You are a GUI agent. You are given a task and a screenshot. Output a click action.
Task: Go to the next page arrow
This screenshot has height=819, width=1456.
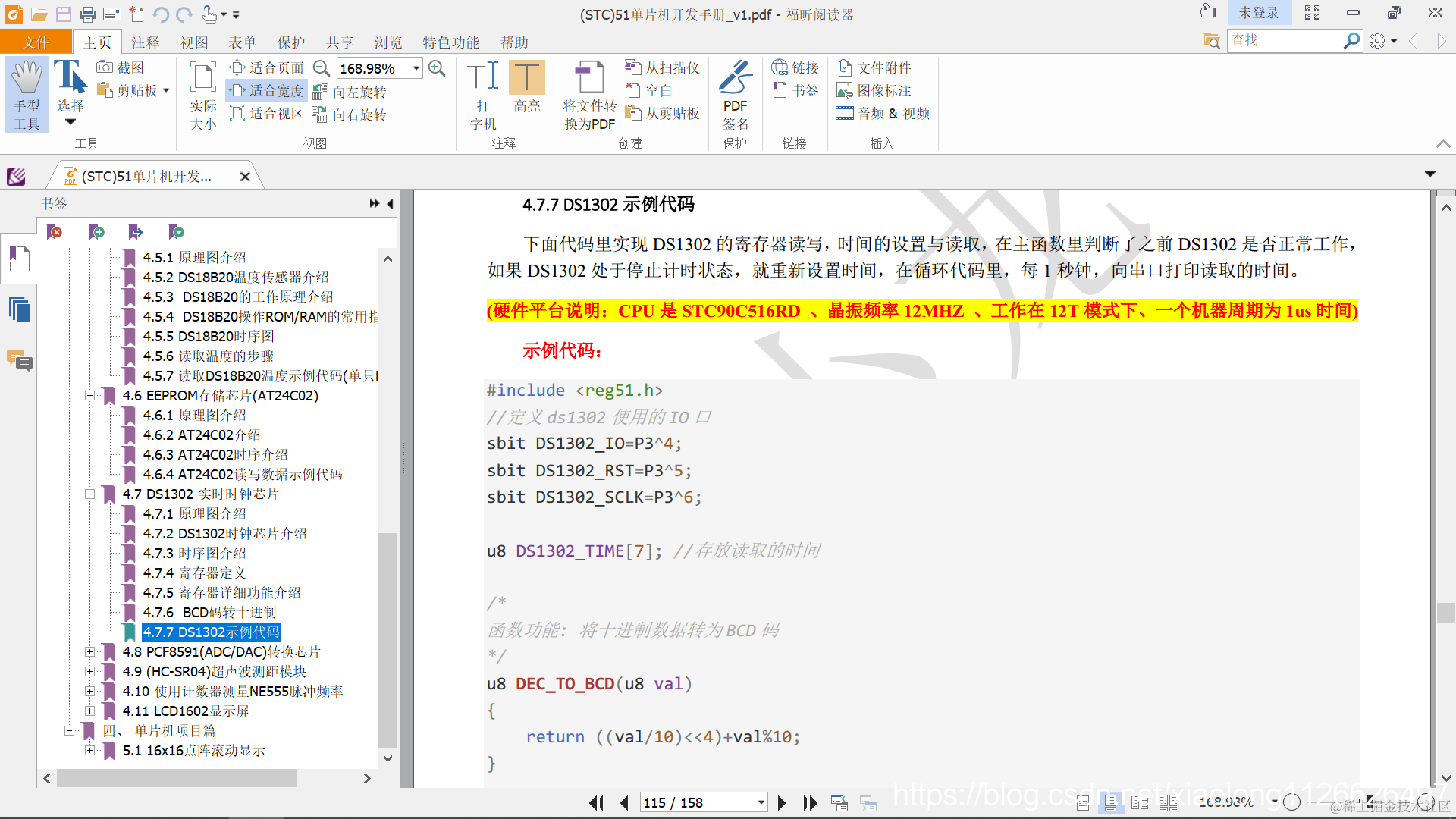tap(782, 802)
